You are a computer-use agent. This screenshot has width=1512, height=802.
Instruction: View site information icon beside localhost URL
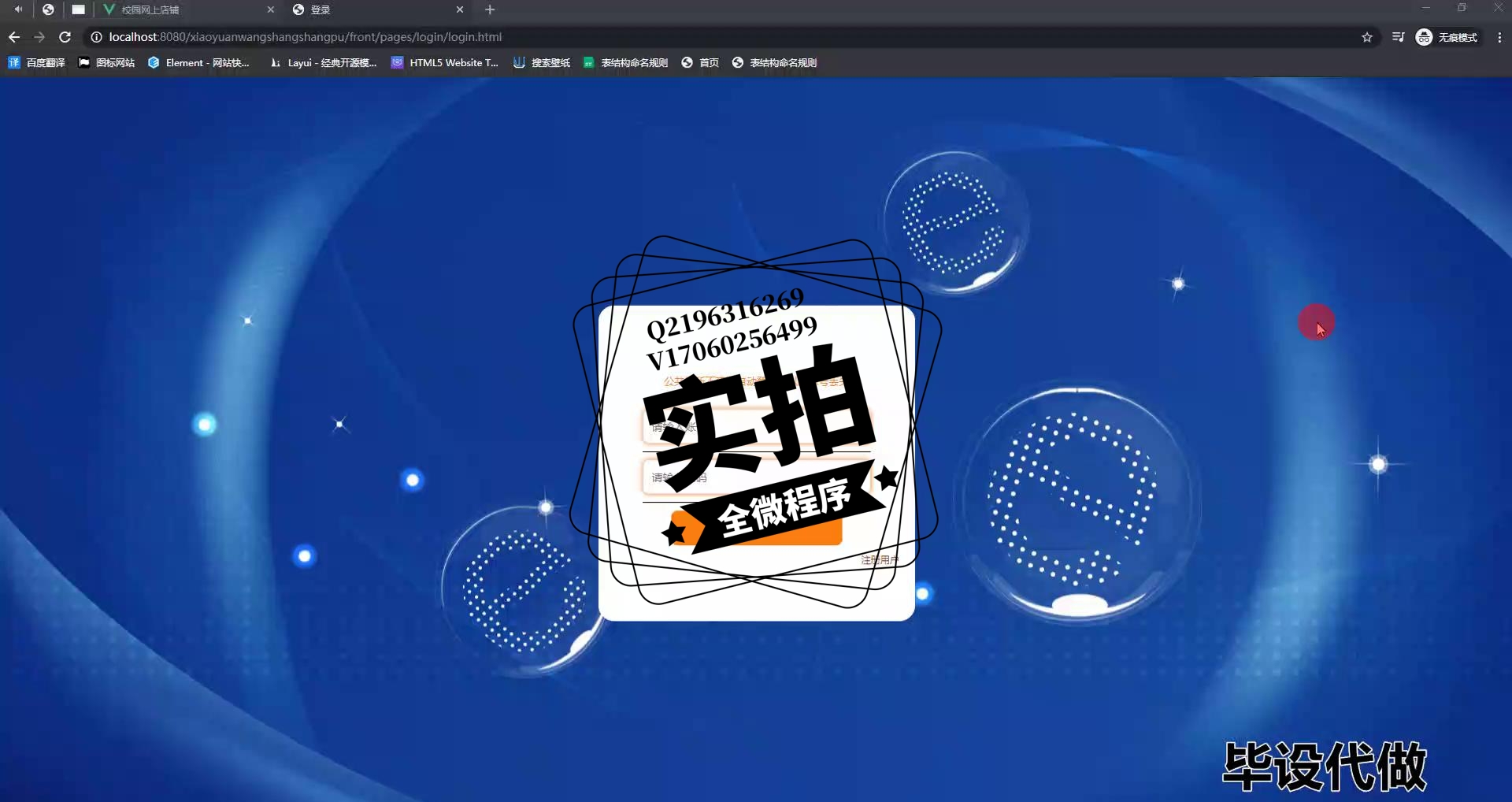pyautogui.click(x=96, y=37)
